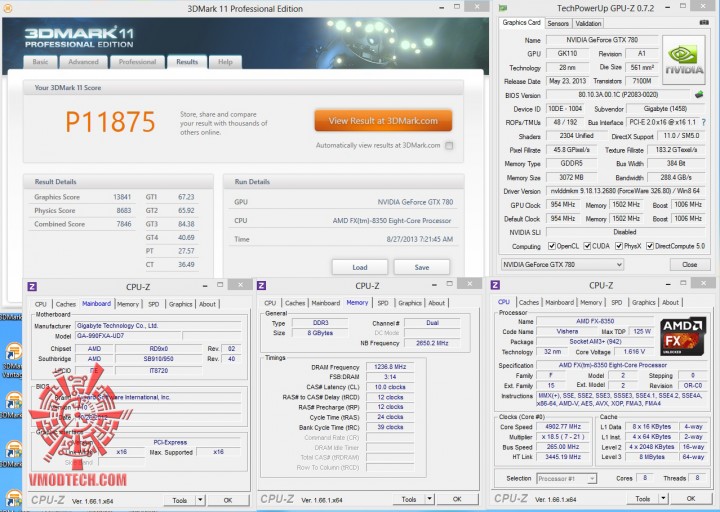720x512 pixels.
Task: Switch to the Advanced tab in 3DMark 11
Action: tap(84, 62)
